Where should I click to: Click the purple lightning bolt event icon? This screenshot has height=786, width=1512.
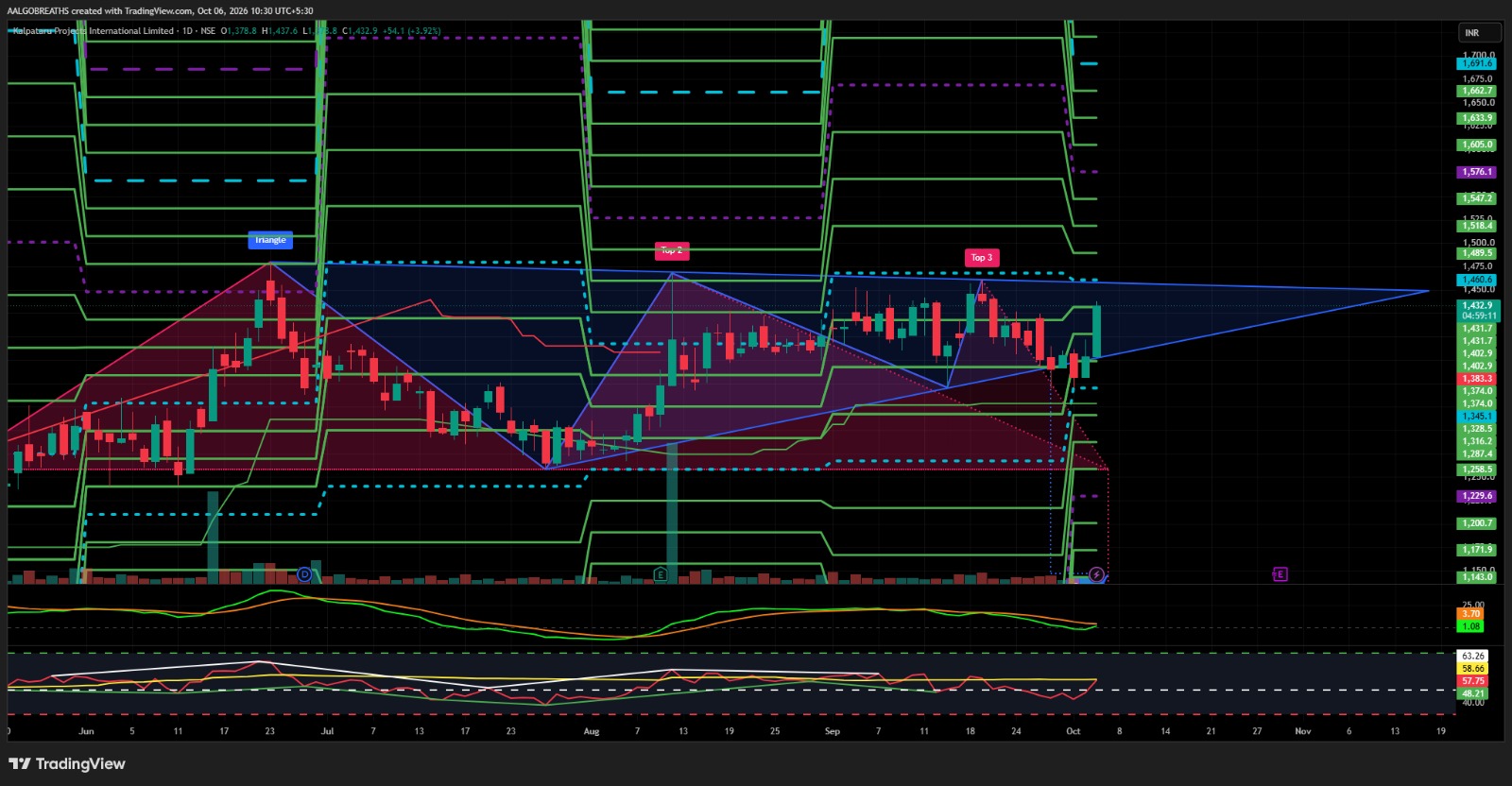pyautogui.click(x=1096, y=574)
